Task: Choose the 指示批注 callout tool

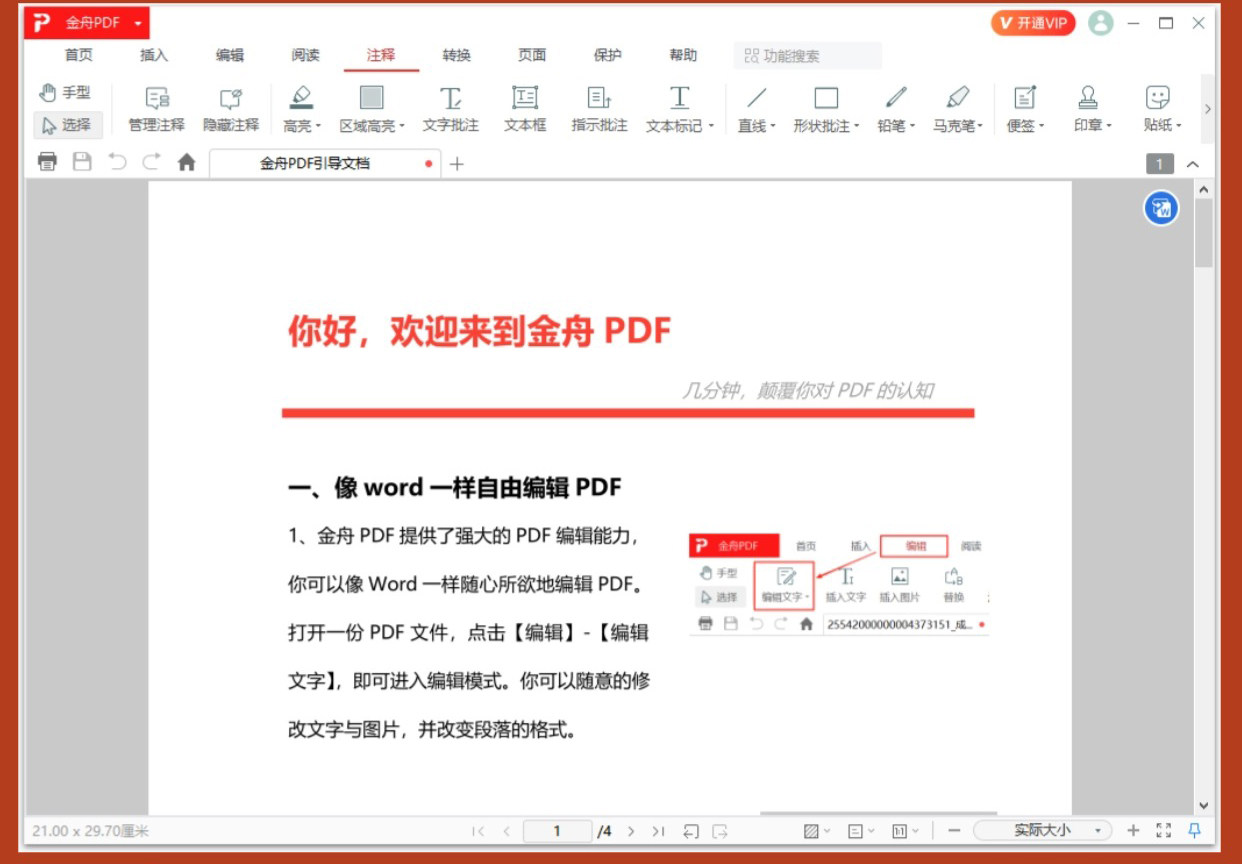Action: 599,109
